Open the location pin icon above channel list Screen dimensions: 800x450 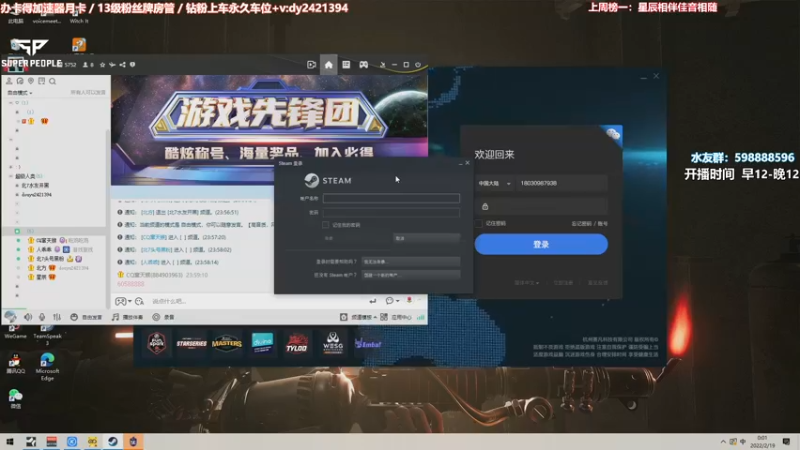(x=31, y=81)
